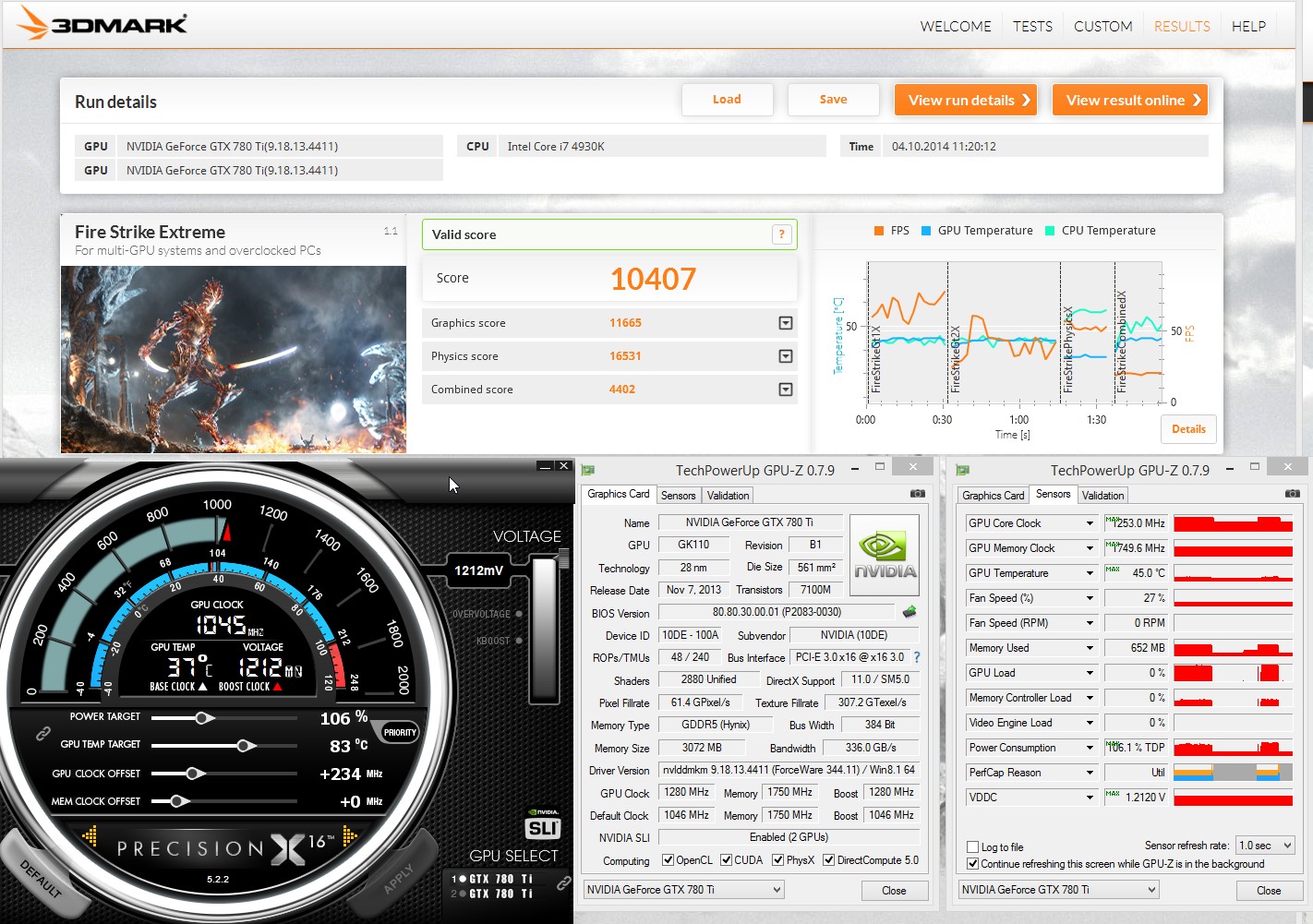This screenshot has height=924, width=1313.
Task: Expand the Physics score details
Action: 786,356
